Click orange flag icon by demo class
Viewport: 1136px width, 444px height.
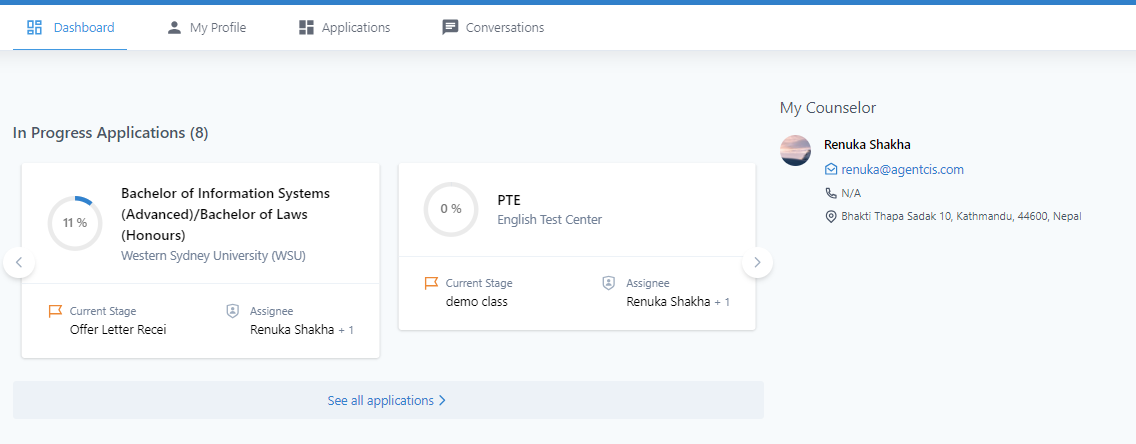431,283
